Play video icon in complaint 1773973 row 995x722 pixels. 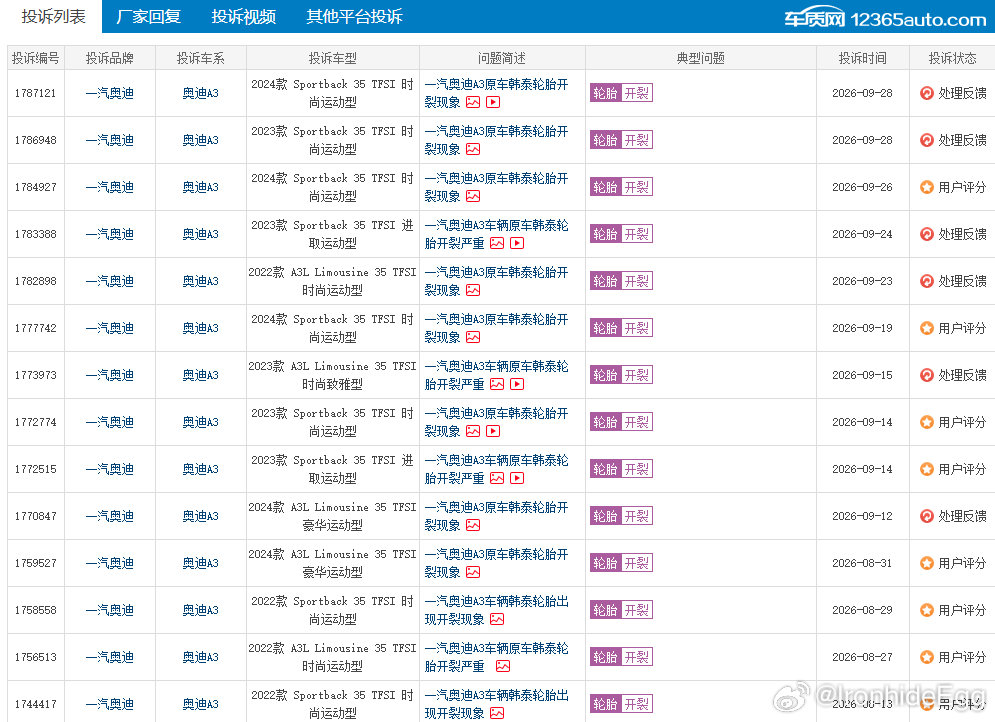pos(517,384)
